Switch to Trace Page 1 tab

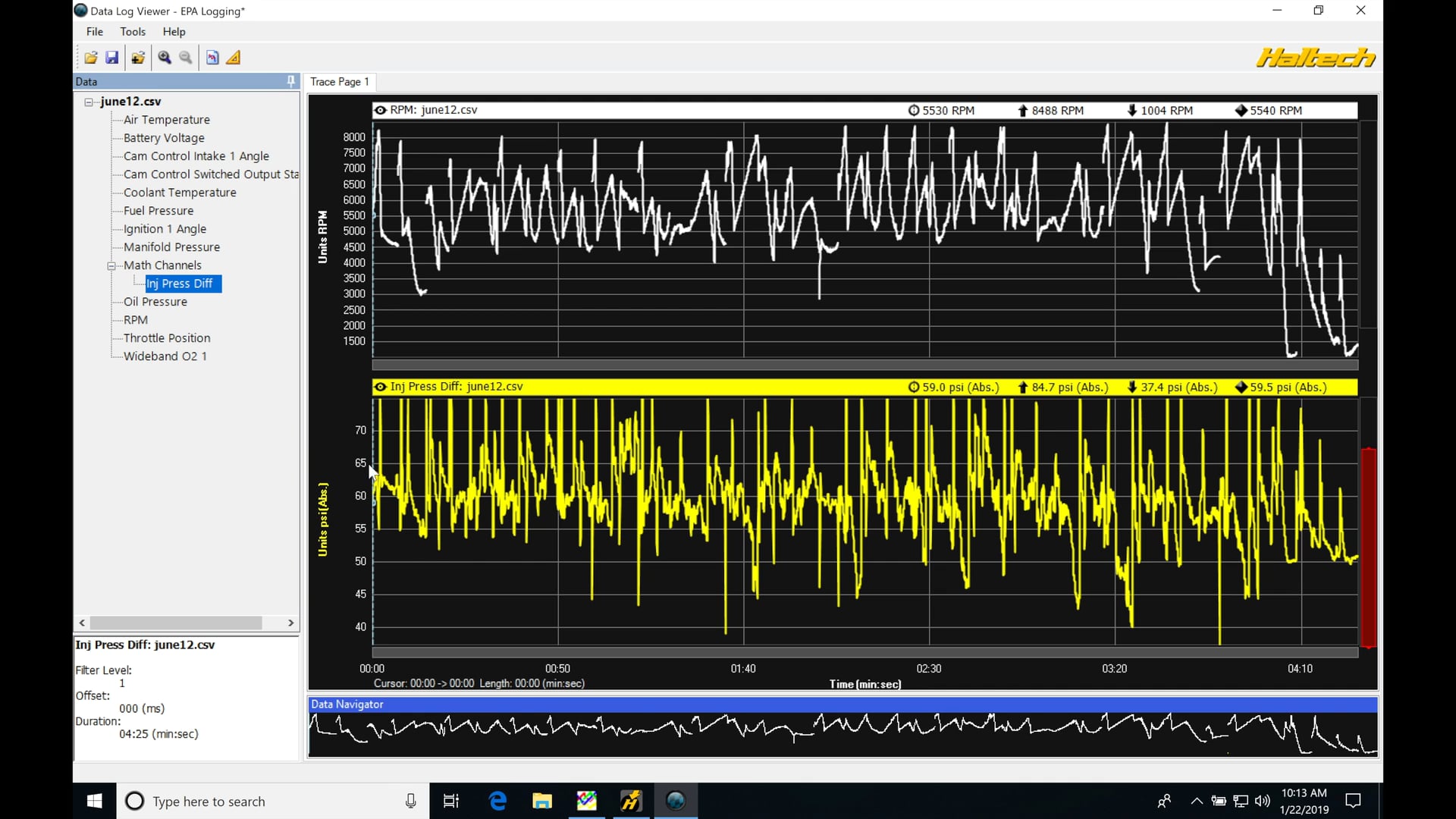pos(339,82)
